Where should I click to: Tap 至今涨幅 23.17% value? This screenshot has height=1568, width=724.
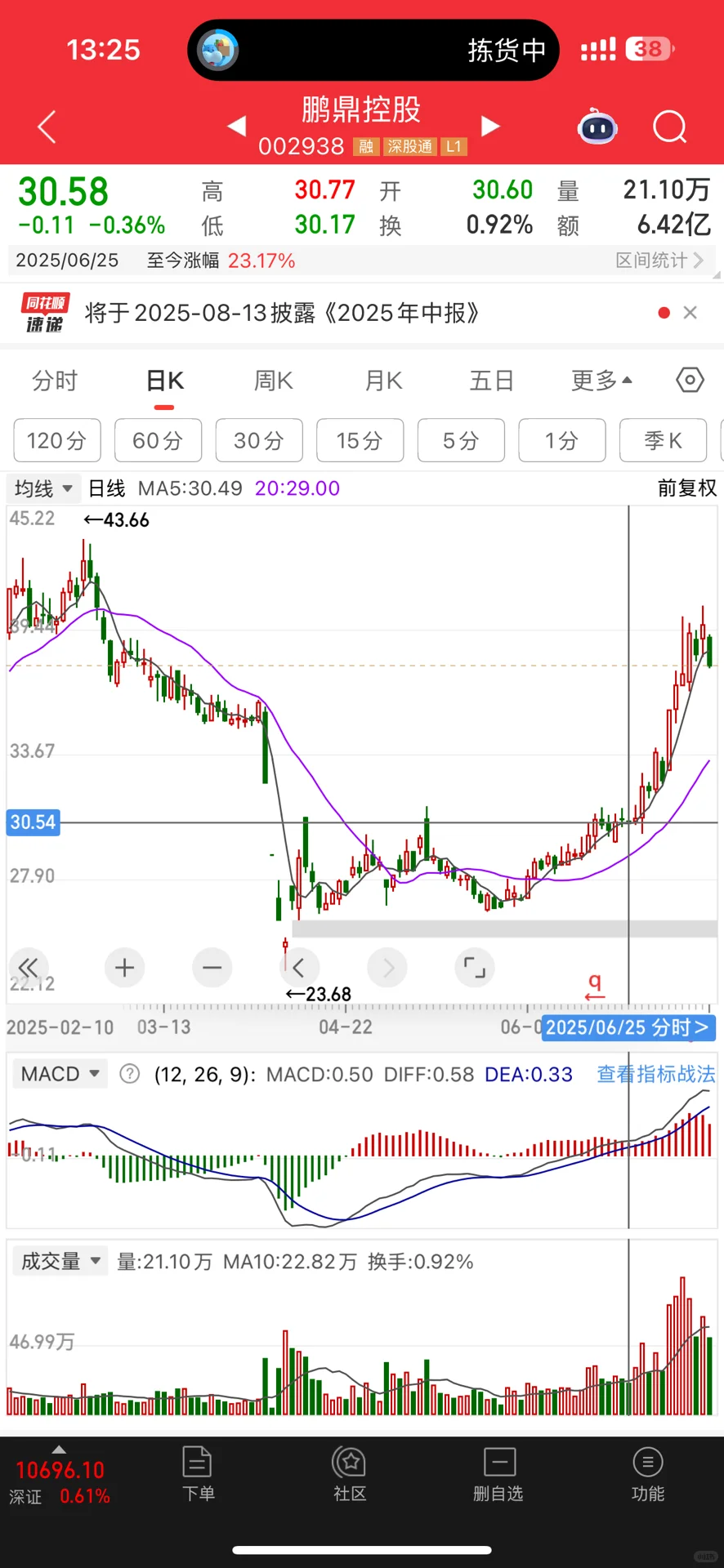pos(261,261)
